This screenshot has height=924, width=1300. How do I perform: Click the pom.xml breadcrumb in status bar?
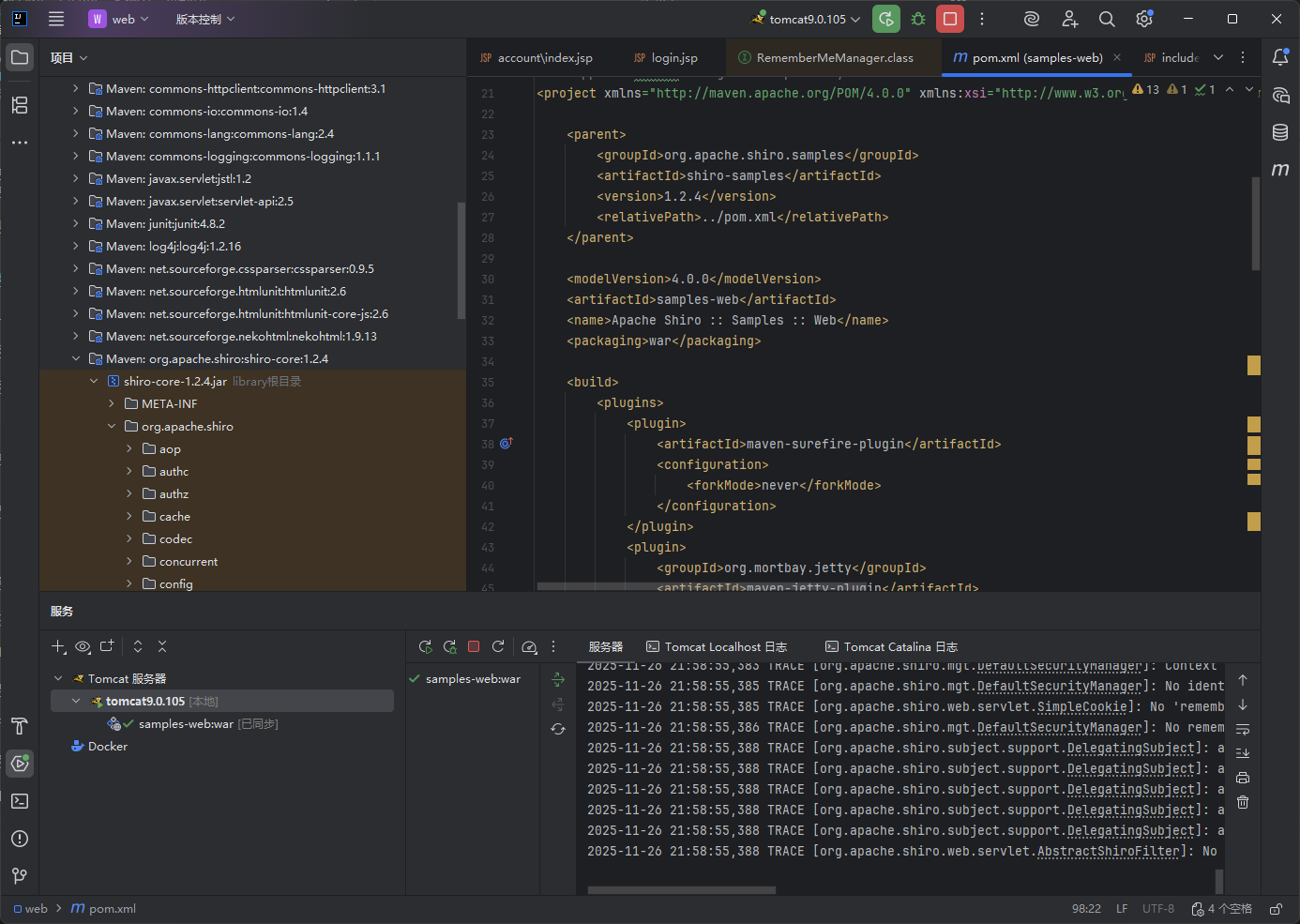[x=112, y=909]
